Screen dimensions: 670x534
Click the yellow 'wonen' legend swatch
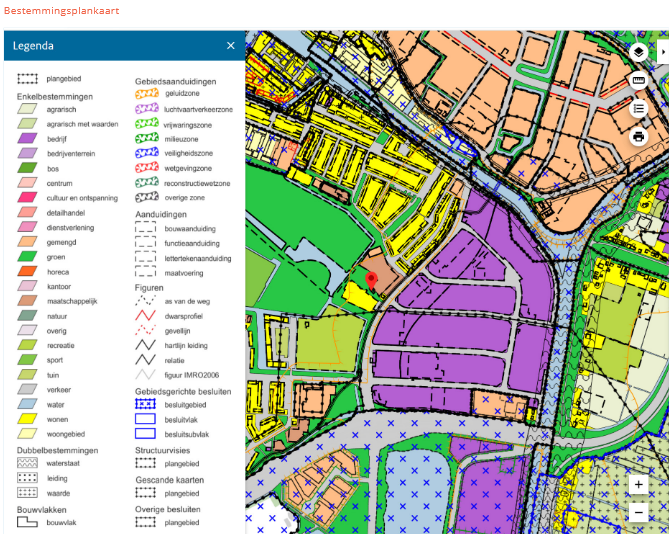coord(28,420)
